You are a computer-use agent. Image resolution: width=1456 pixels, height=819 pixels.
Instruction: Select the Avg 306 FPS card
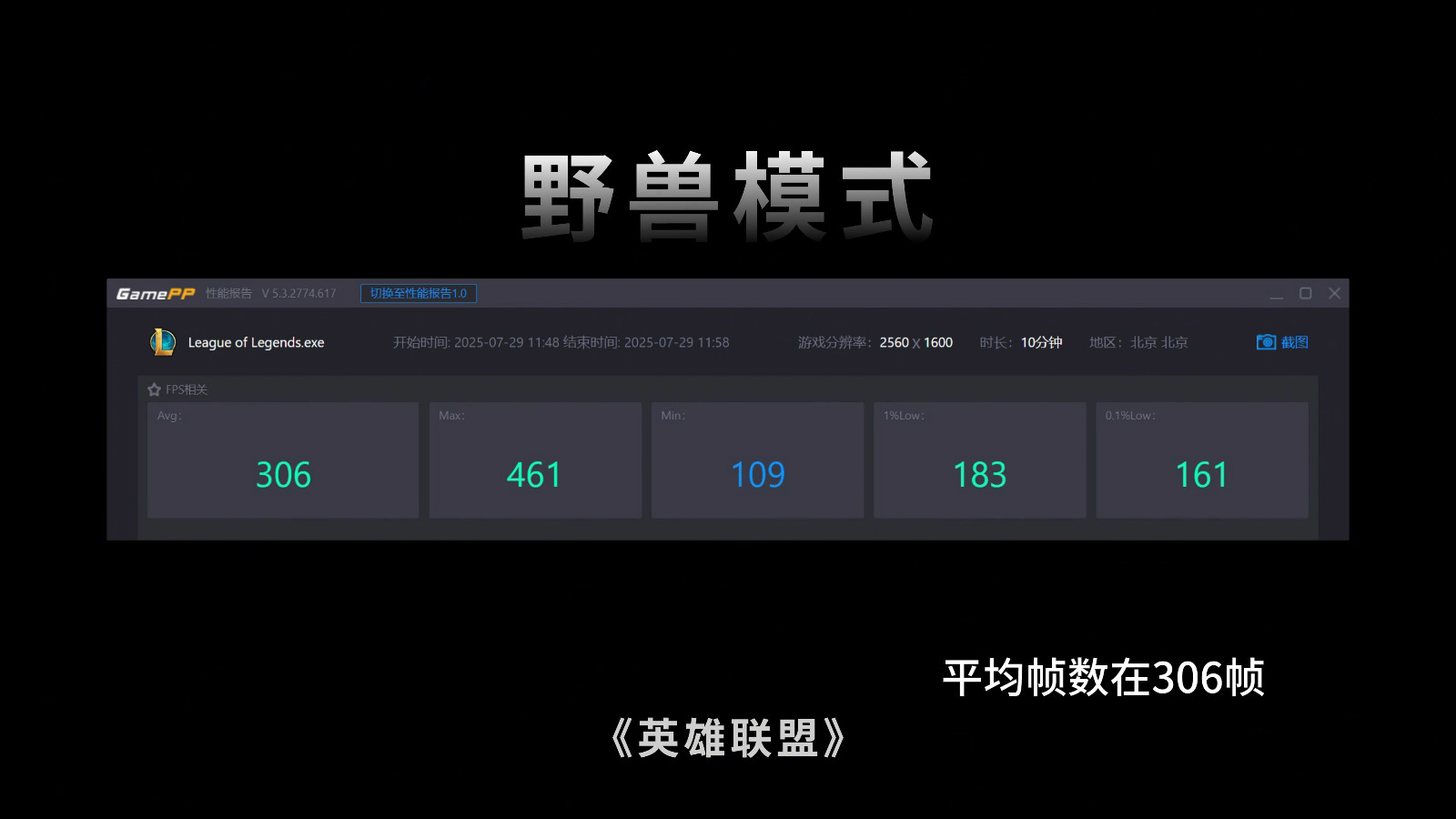(283, 460)
